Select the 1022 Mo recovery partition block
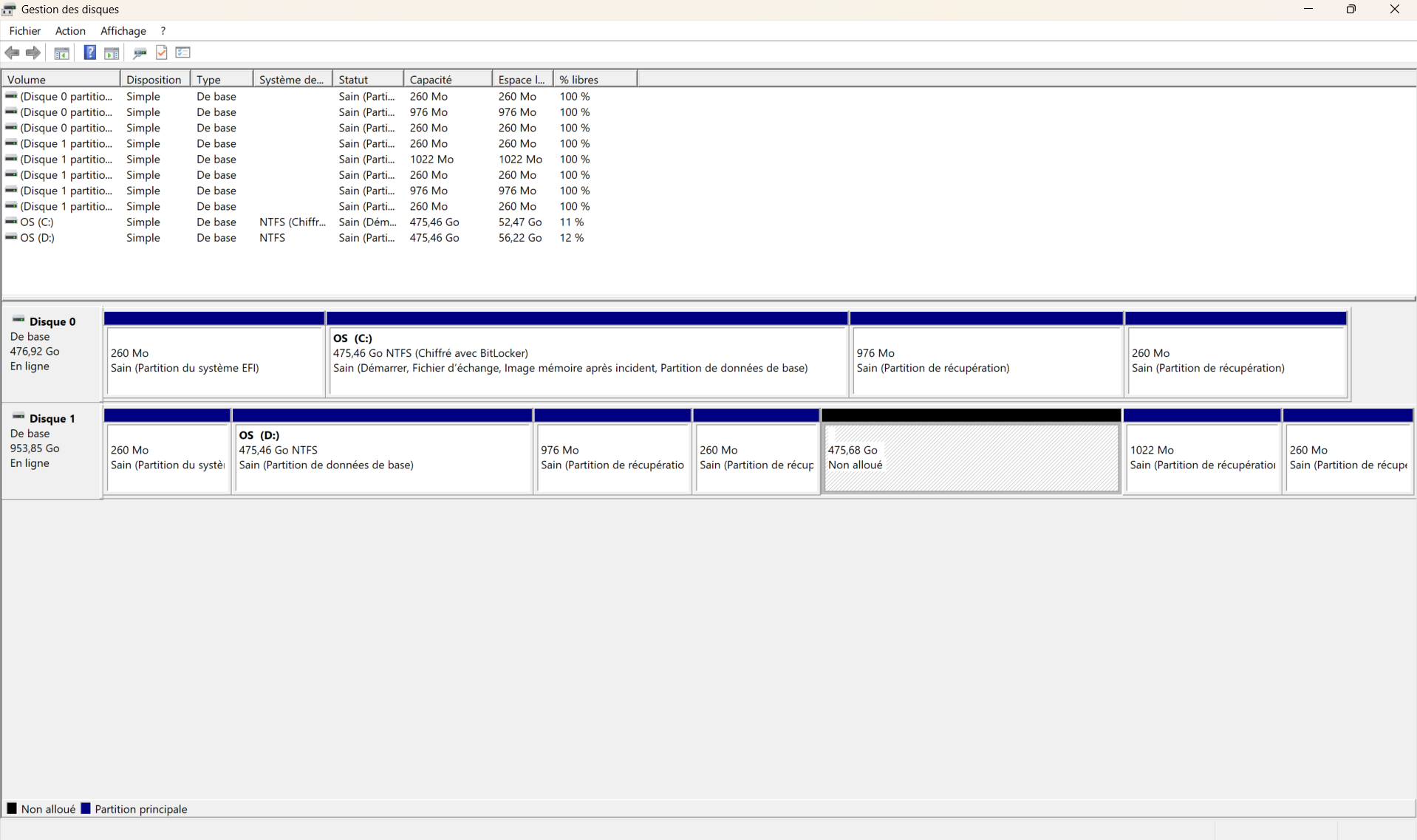1417x840 pixels. tap(1202, 457)
